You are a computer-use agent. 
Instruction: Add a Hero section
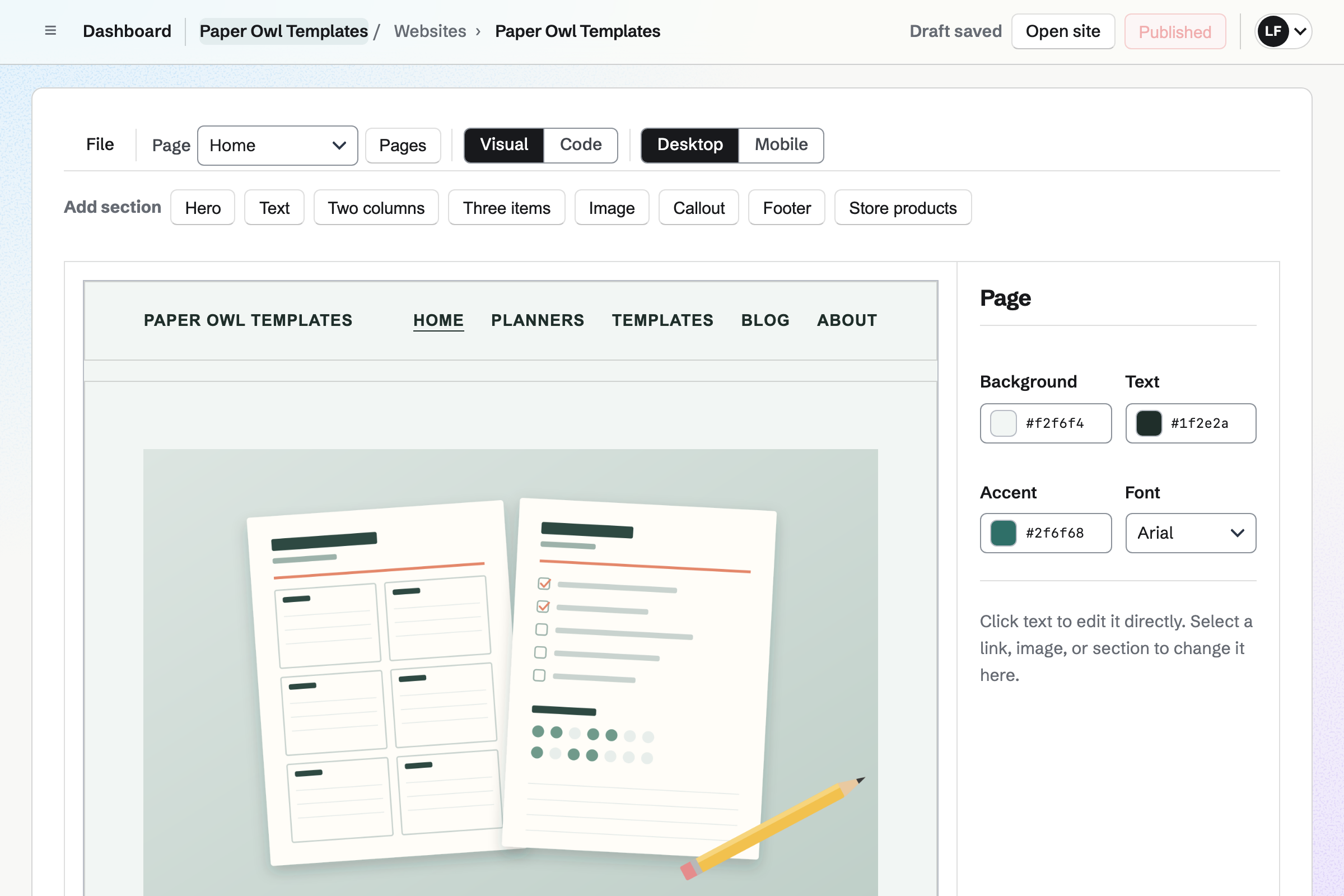203,207
